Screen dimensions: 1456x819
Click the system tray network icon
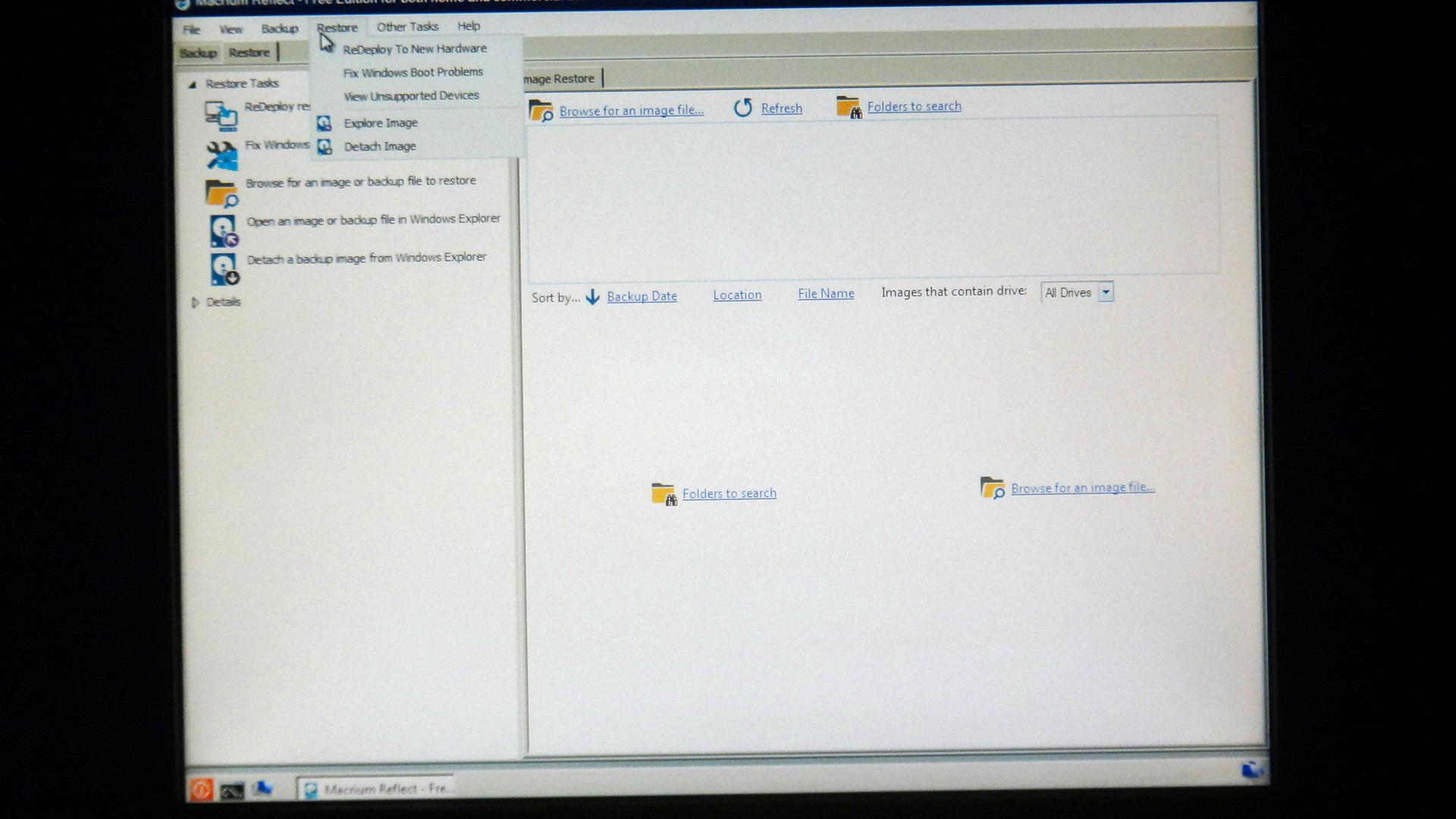click(1252, 770)
